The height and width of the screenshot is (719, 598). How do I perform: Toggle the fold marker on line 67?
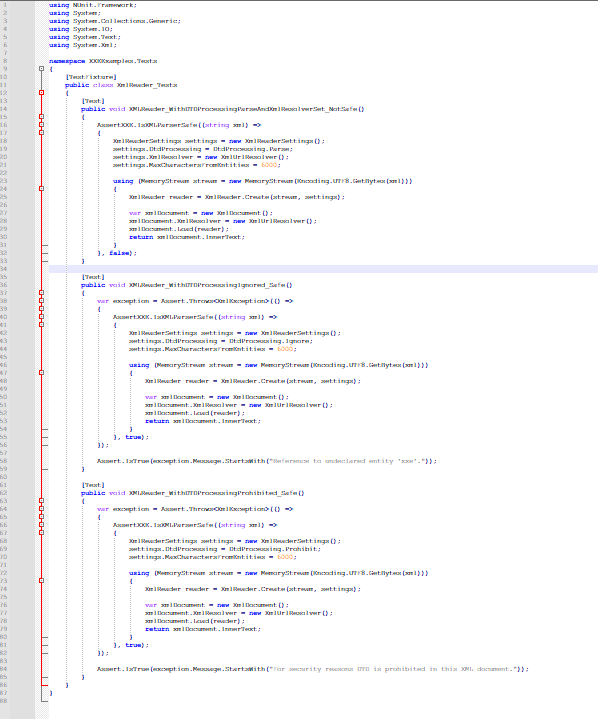tap(41, 533)
